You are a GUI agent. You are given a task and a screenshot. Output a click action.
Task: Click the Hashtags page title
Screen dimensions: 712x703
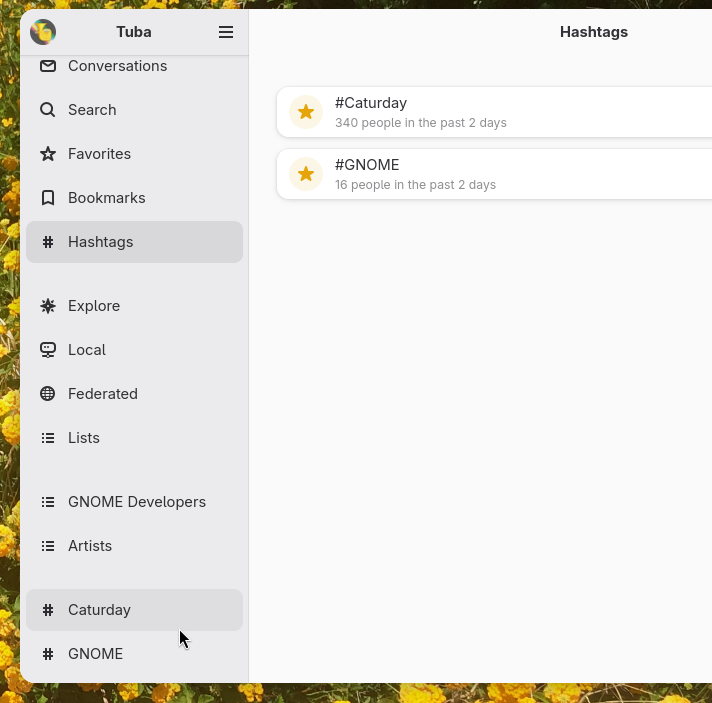(x=594, y=32)
